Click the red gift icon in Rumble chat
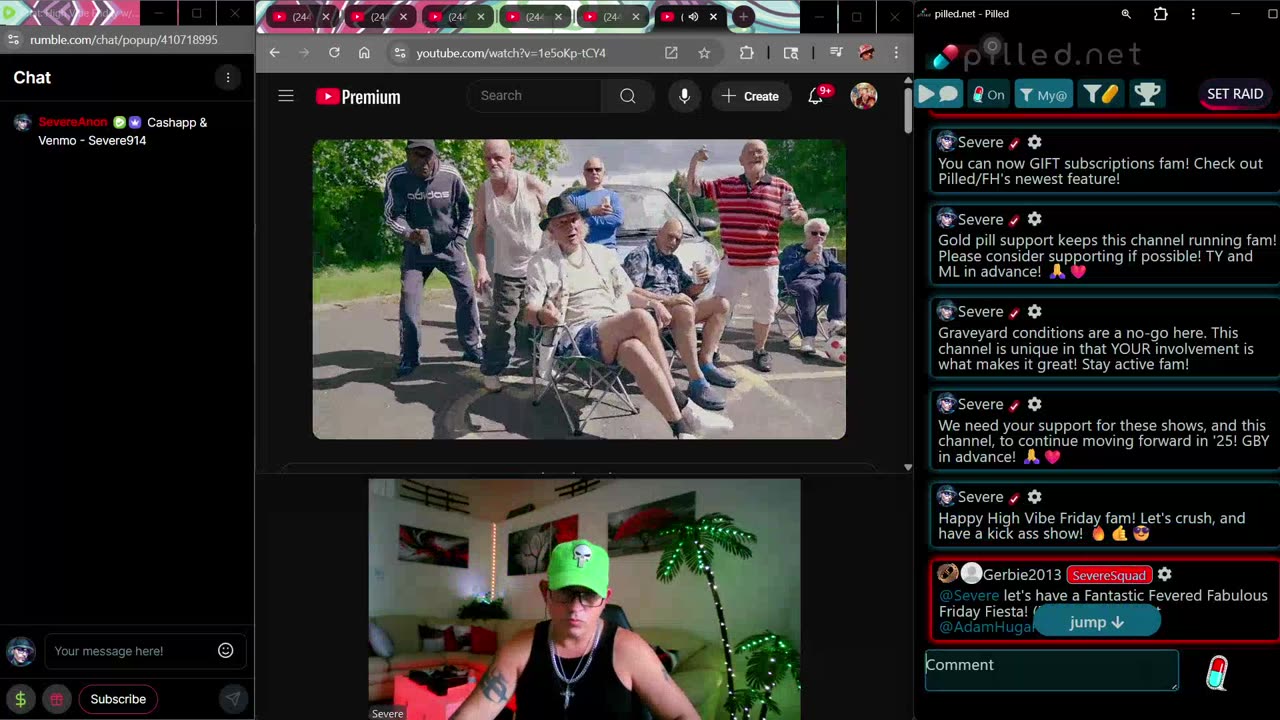1280x720 pixels. (57, 699)
